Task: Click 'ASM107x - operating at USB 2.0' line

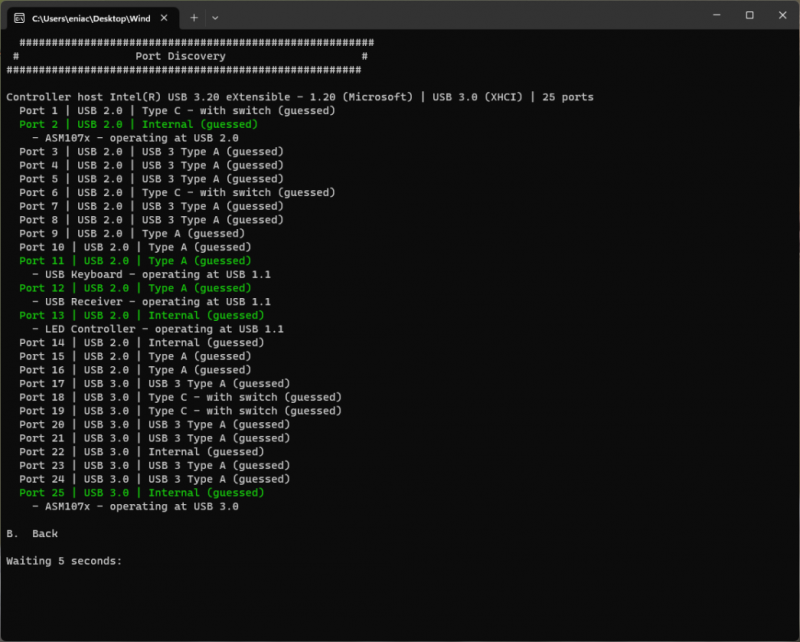Action: pos(135,138)
